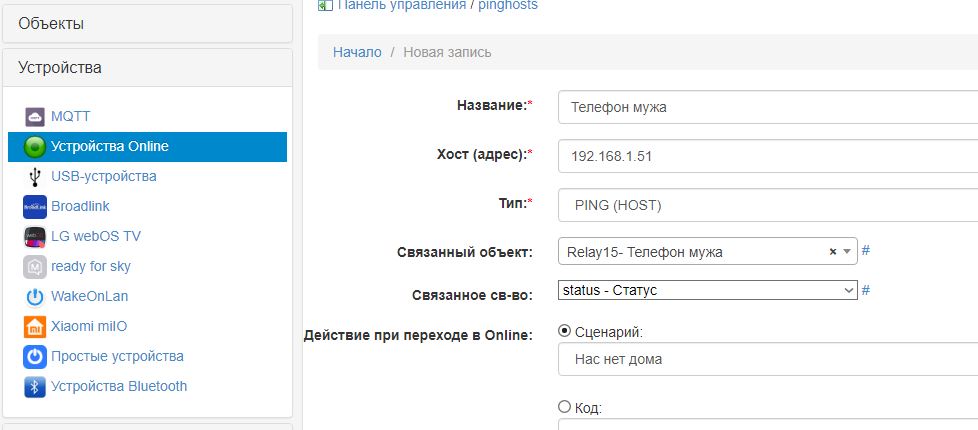Open the WakeOnLan menu item
Image resolution: width=978 pixels, height=430 pixels.
click(x=90, y=296)
